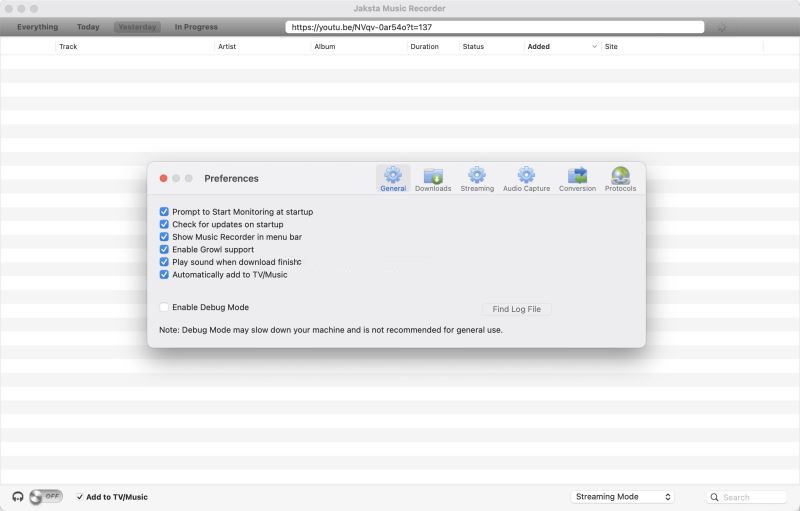Sort by the Added column header
The width and height of the screenshot is (800, 511).
pyautogui.click(x=538, y=46)
